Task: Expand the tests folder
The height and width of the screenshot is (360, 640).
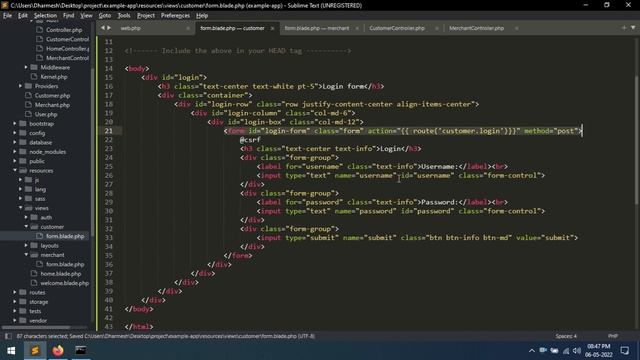Action: (x=15, y=311)
